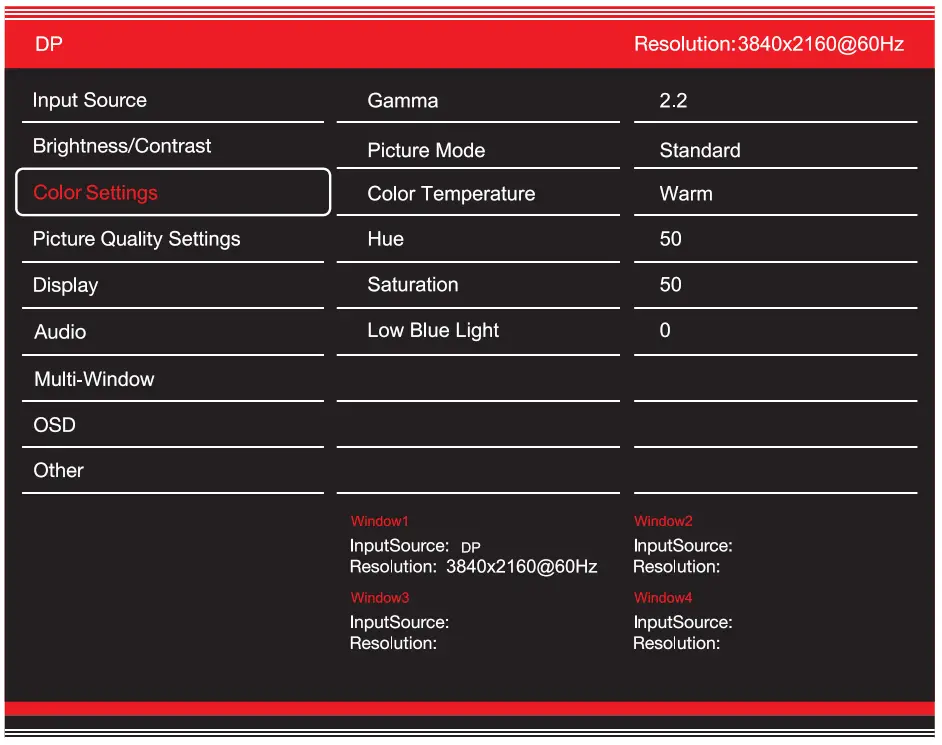Select the Warm color temperature value
942x745 pixels.
(x=686, y=194)
